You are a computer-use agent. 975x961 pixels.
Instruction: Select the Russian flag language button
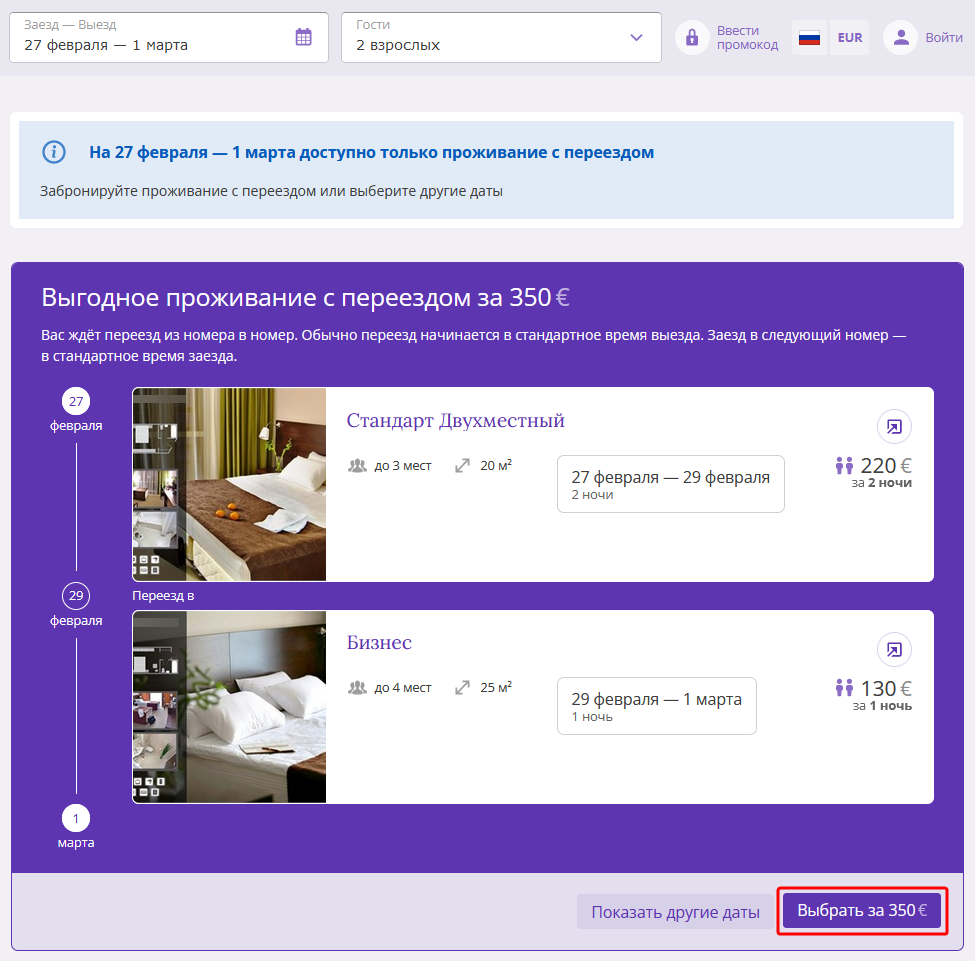point(809,37)
